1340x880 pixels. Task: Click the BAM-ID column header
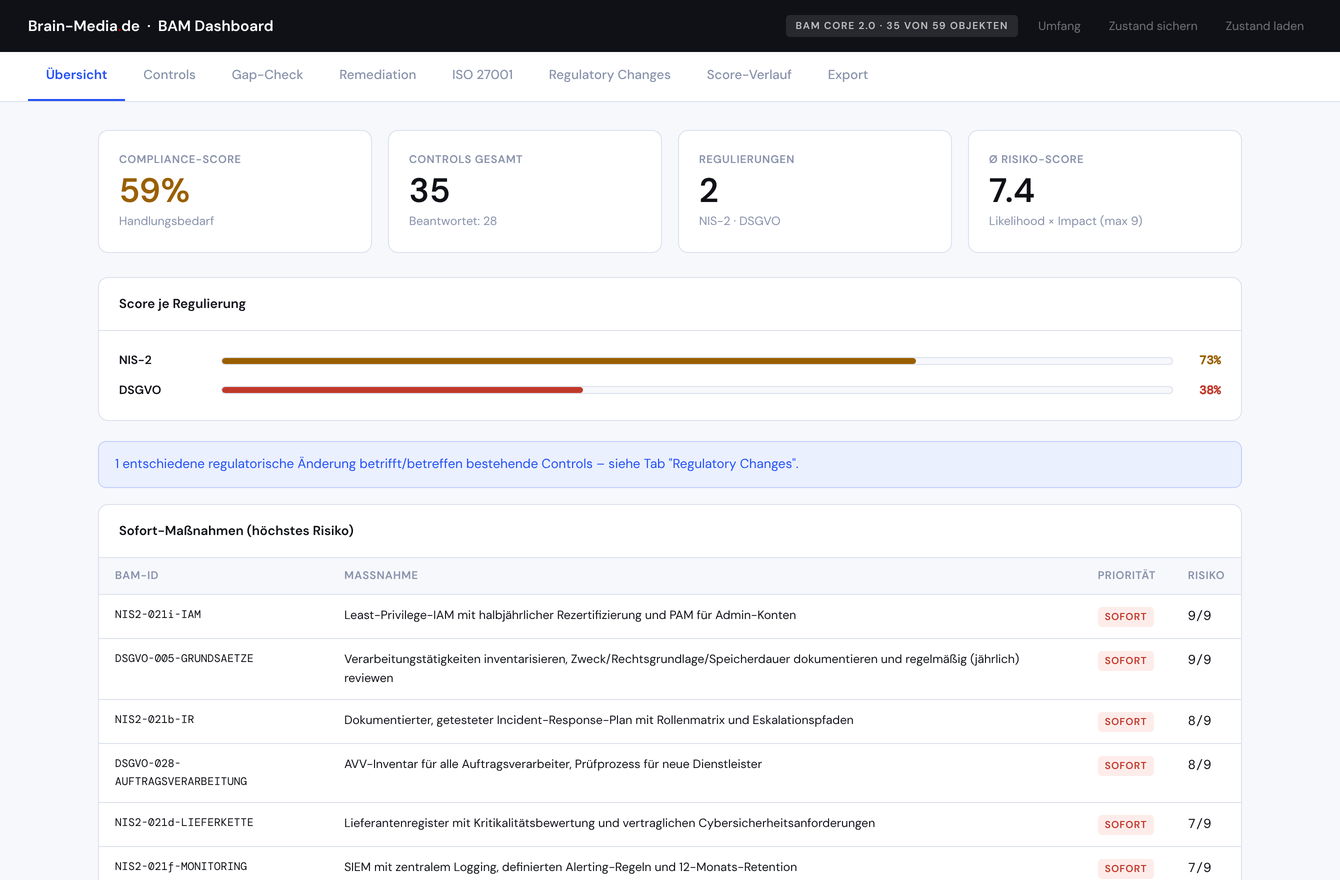[137, 575]
